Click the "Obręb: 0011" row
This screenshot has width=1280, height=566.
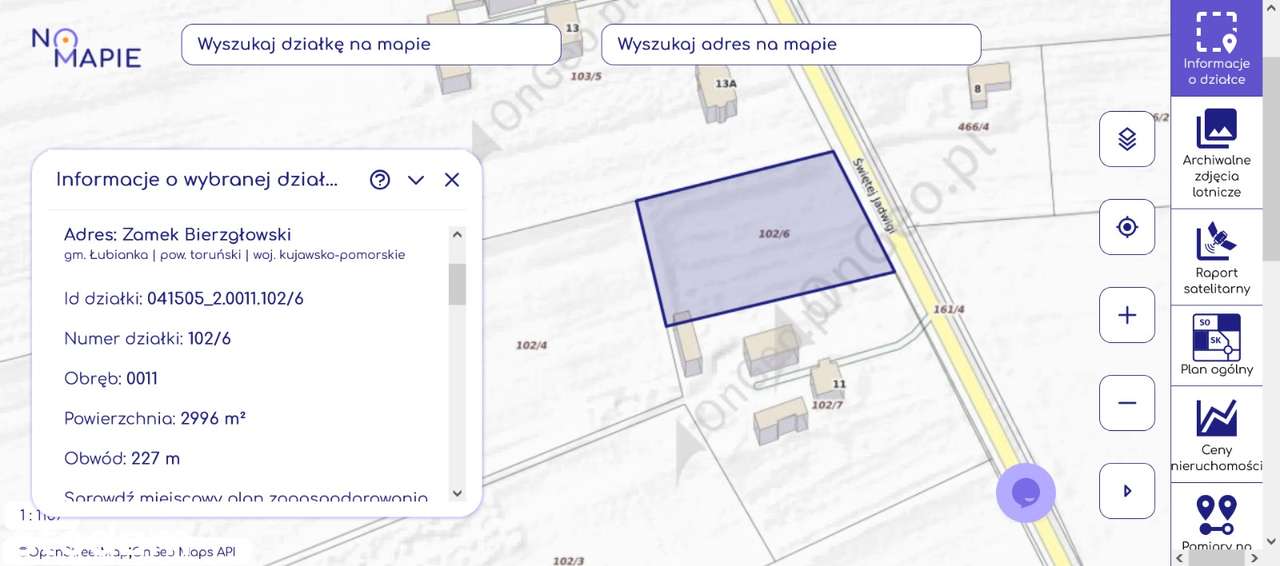pyautogui.click(x=110, y=379)
